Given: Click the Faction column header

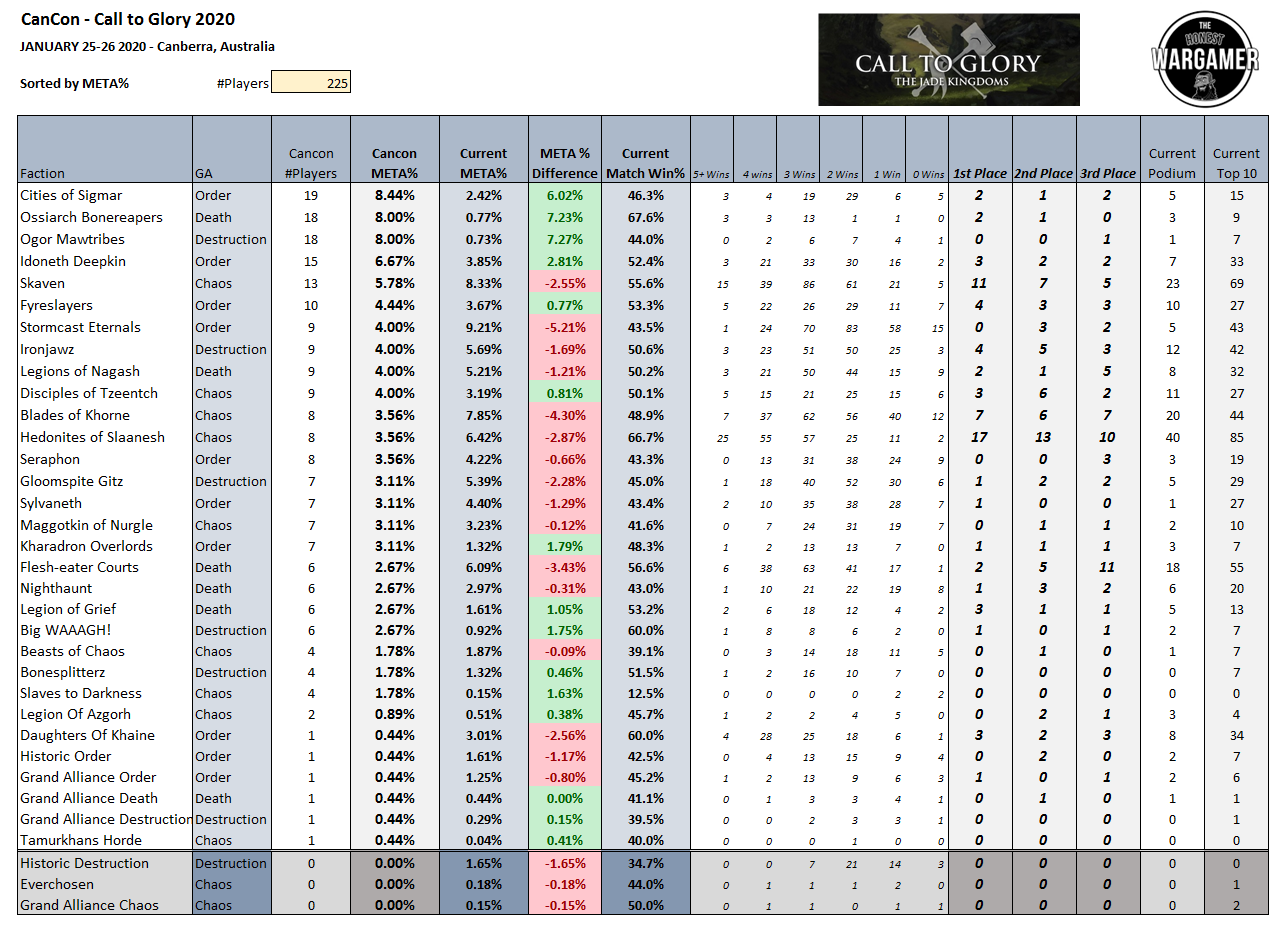Looking at the screenshot, I should tap(43, 173).
